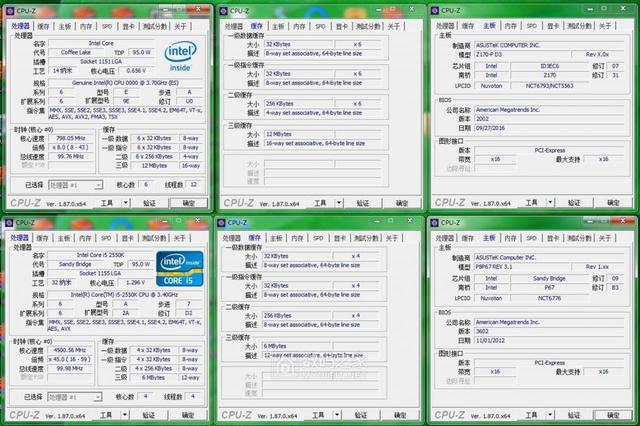
Task: Click the 12 MBytes L3 size field in cache window
Action: 300,134
